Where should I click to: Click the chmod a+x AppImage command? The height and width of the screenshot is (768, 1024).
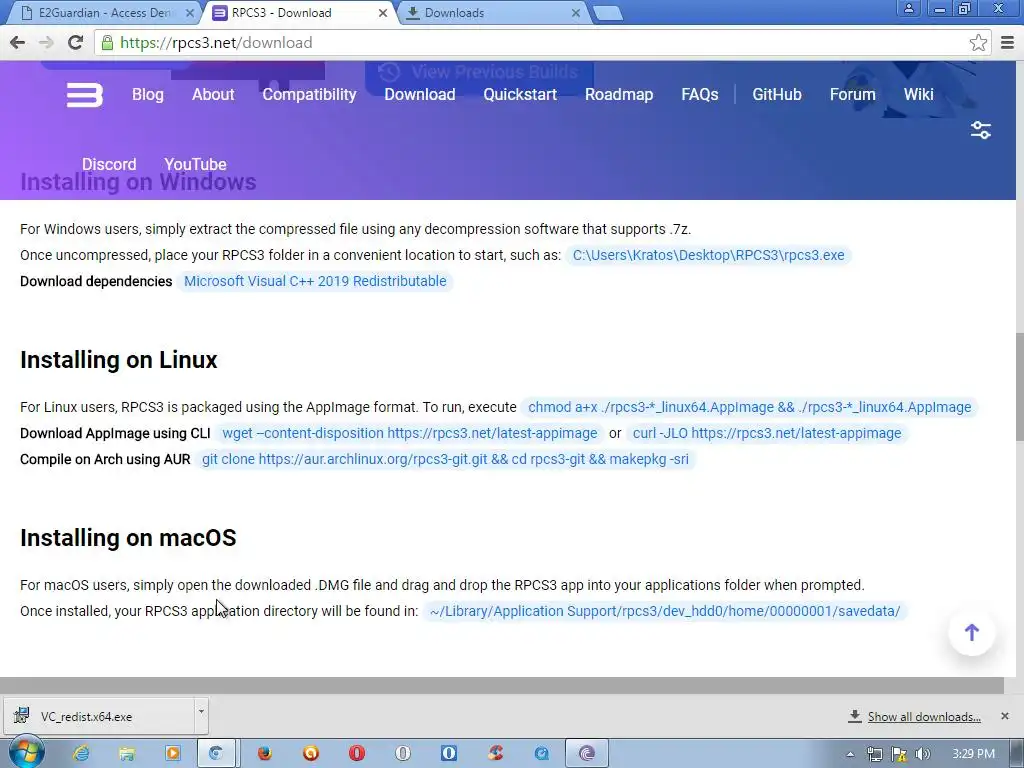[x=750, y=408]
